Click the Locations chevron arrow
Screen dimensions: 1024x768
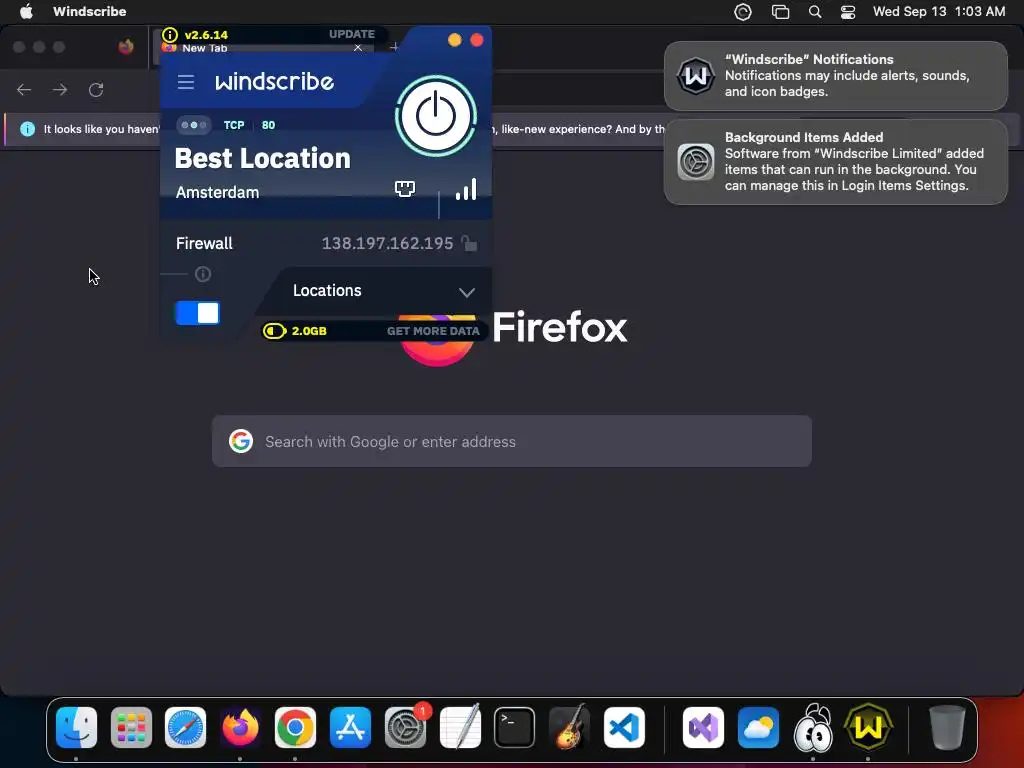[466, 292]
